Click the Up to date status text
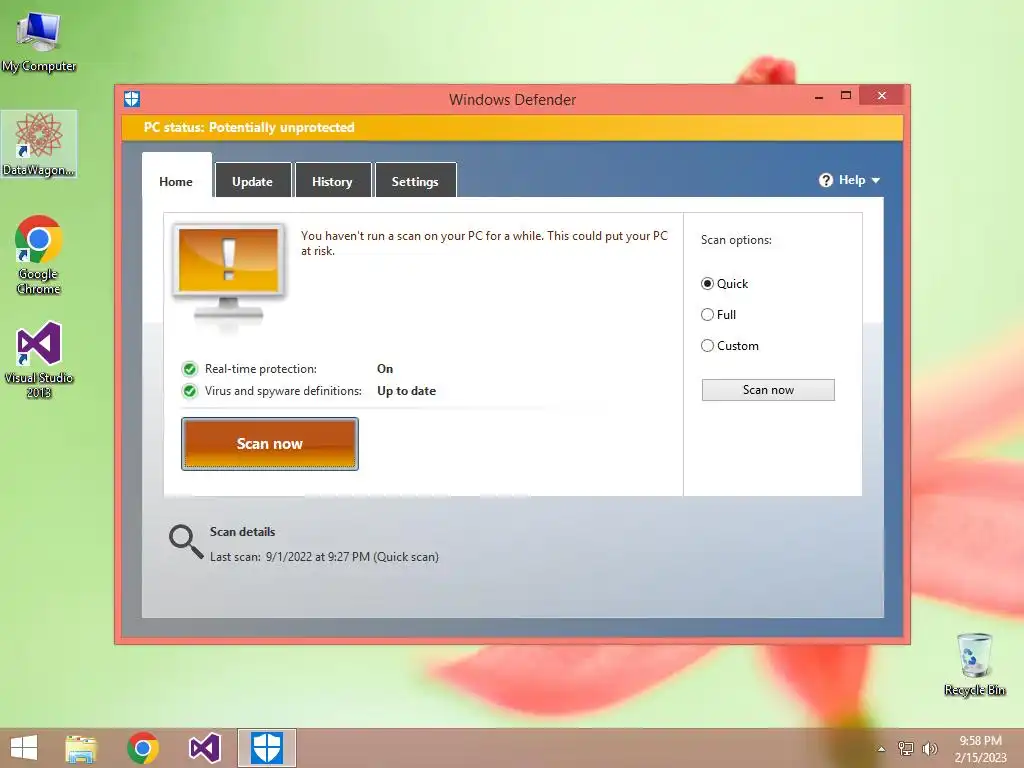The image size is (1024, 768). click(406, 391)
